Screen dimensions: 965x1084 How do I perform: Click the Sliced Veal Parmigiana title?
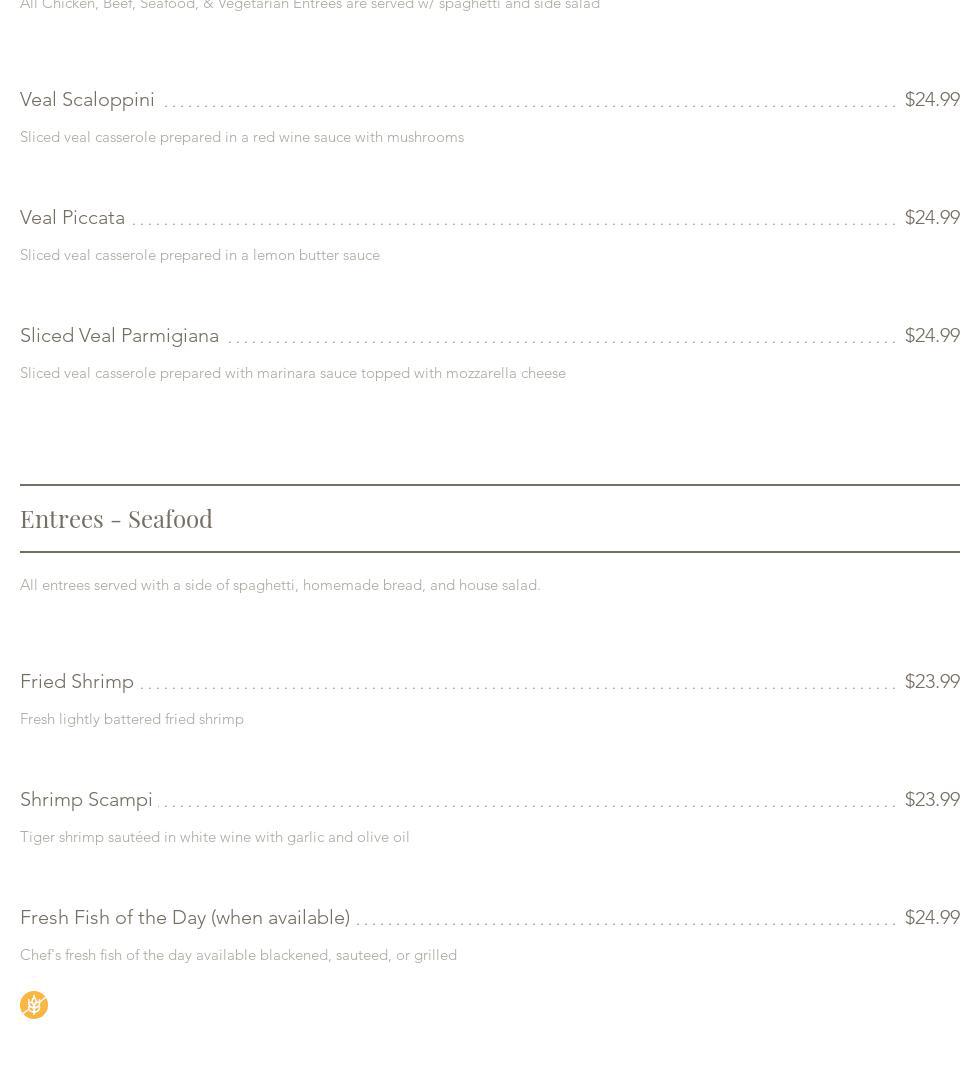point(119,336)
